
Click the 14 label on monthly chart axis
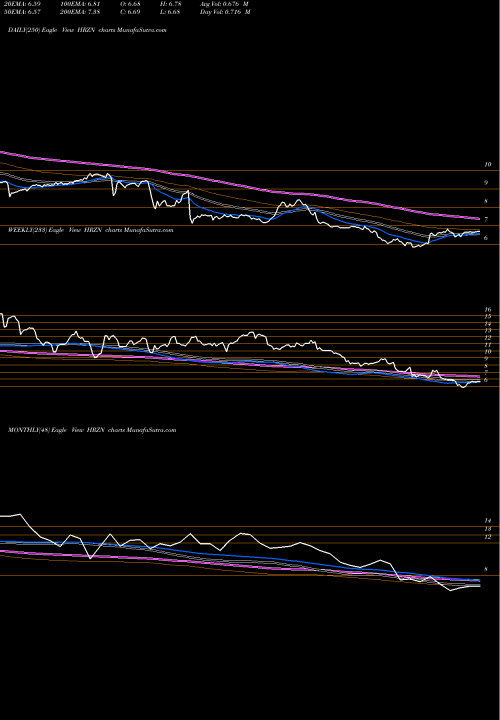pyautogui.click(x=488, y=521)
